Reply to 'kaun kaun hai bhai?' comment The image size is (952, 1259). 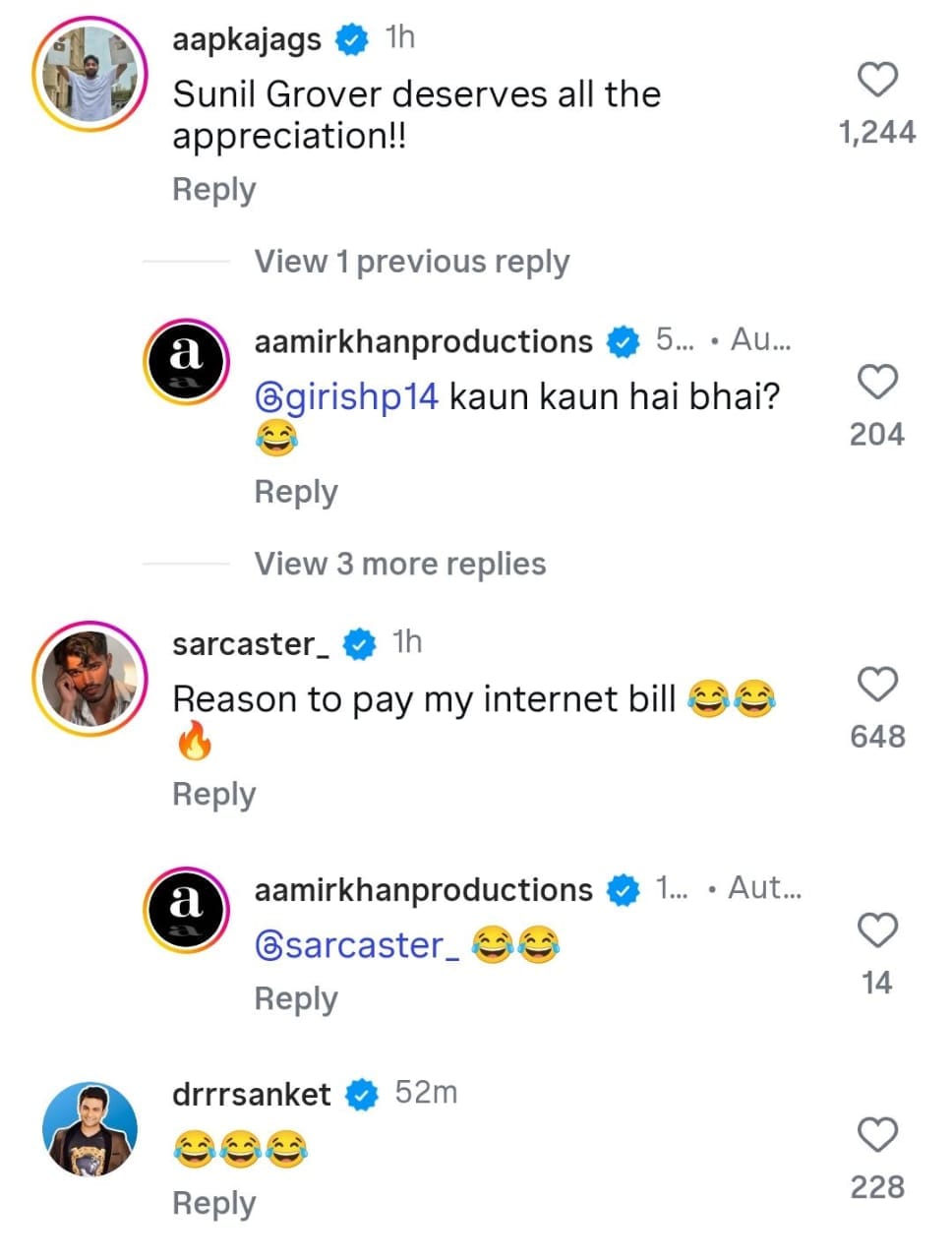(296, 491)
